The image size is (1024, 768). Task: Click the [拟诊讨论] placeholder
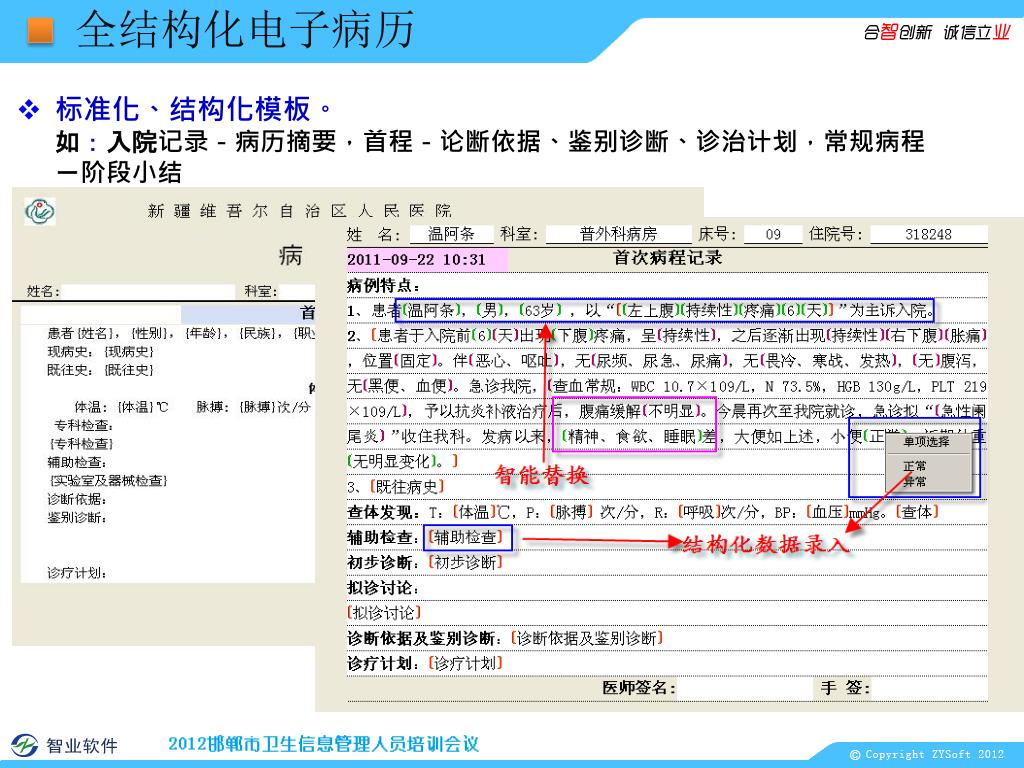coord(384,613)
